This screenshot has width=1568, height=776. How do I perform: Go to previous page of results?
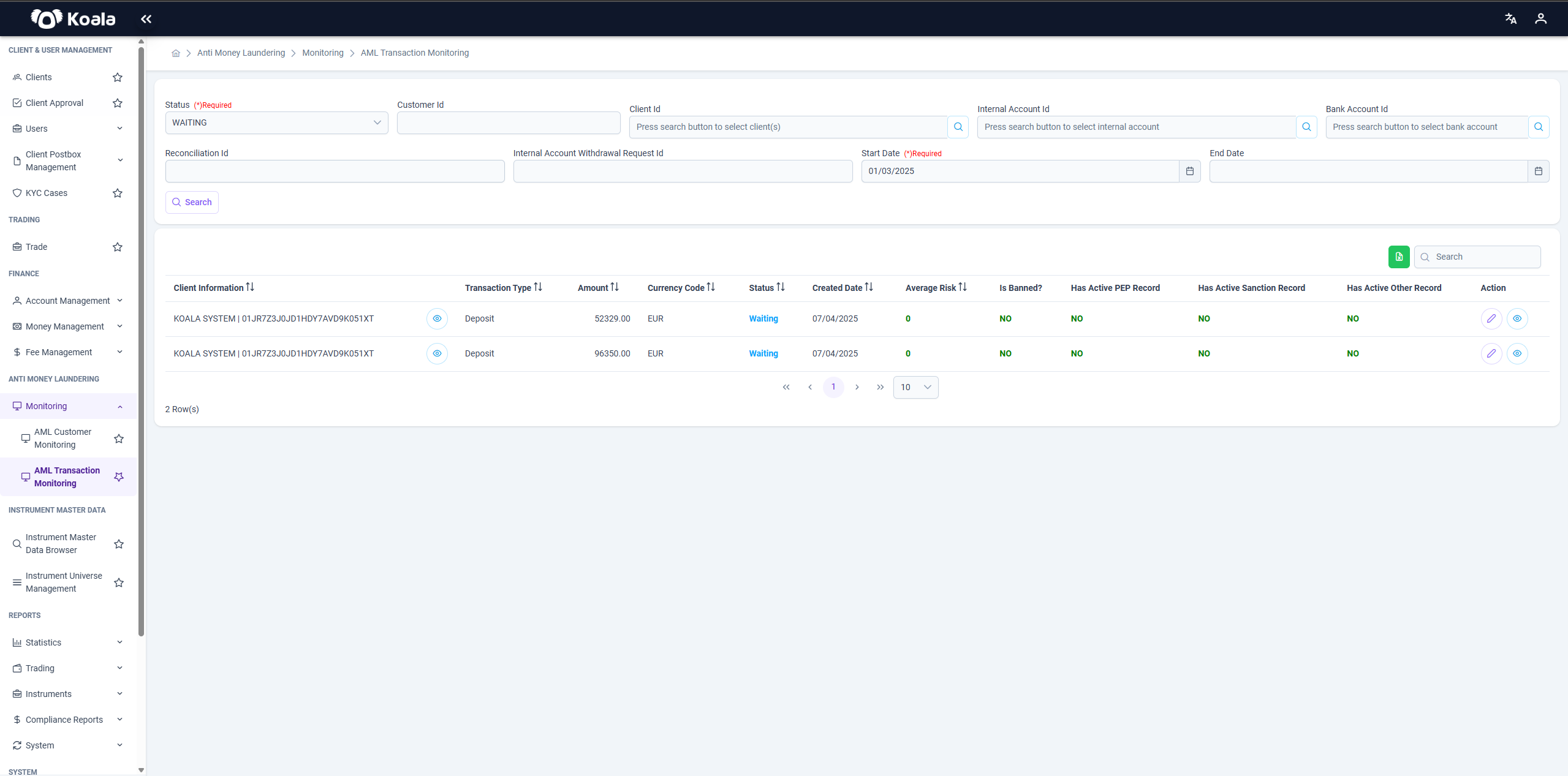pyautogui.click(x=810, y=387)
